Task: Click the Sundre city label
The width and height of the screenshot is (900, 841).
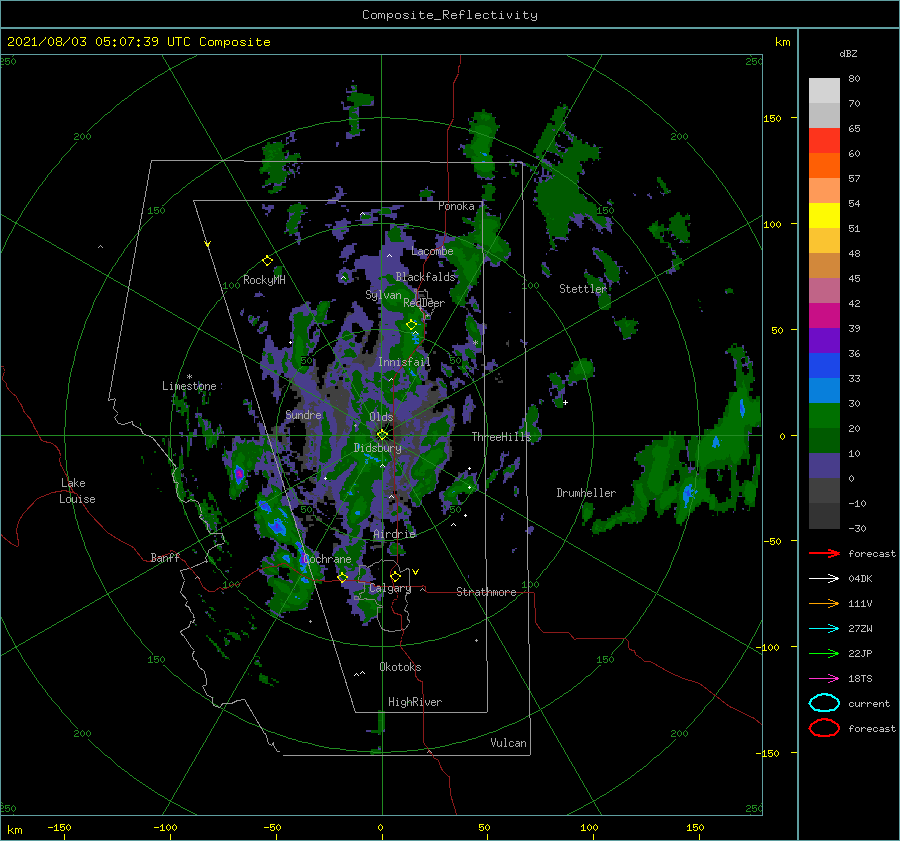Action: click(303, 415)
